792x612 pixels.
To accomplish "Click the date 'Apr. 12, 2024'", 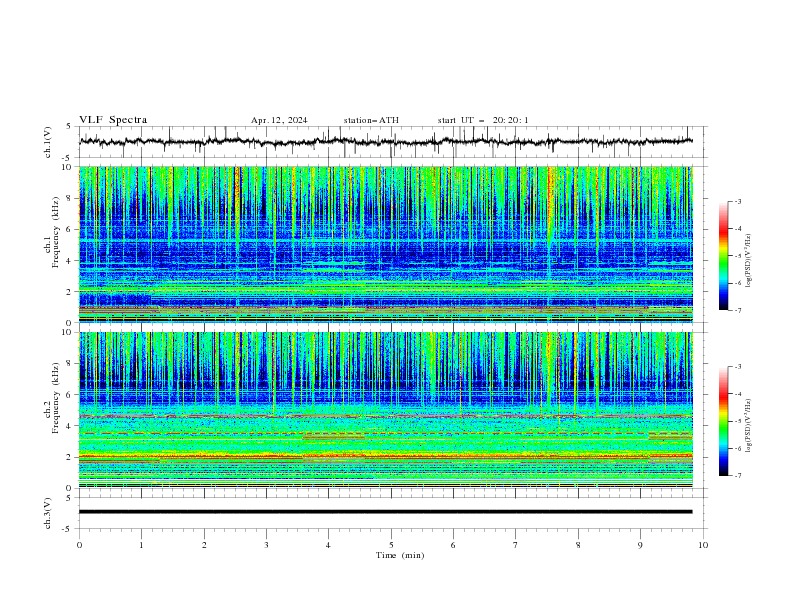I will click(x=279, y=120).
